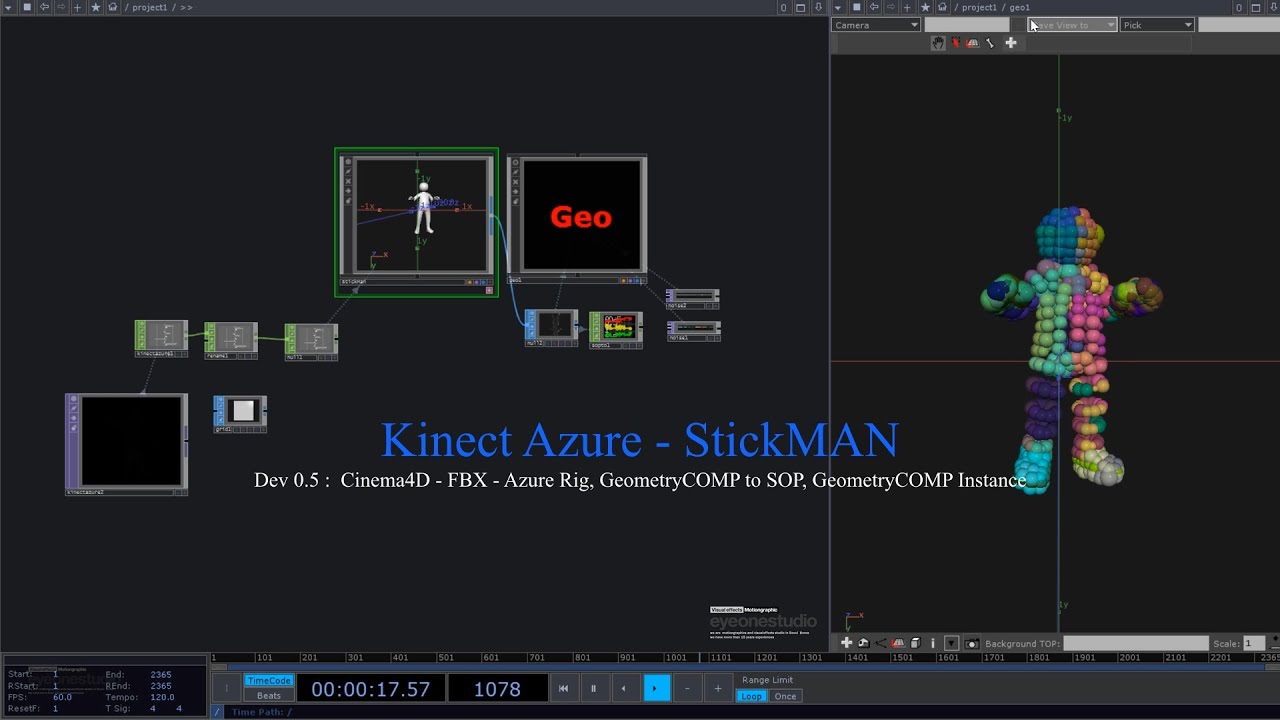Click the camera snapshot icon in the viewer bottom bar

click(972, 643)
